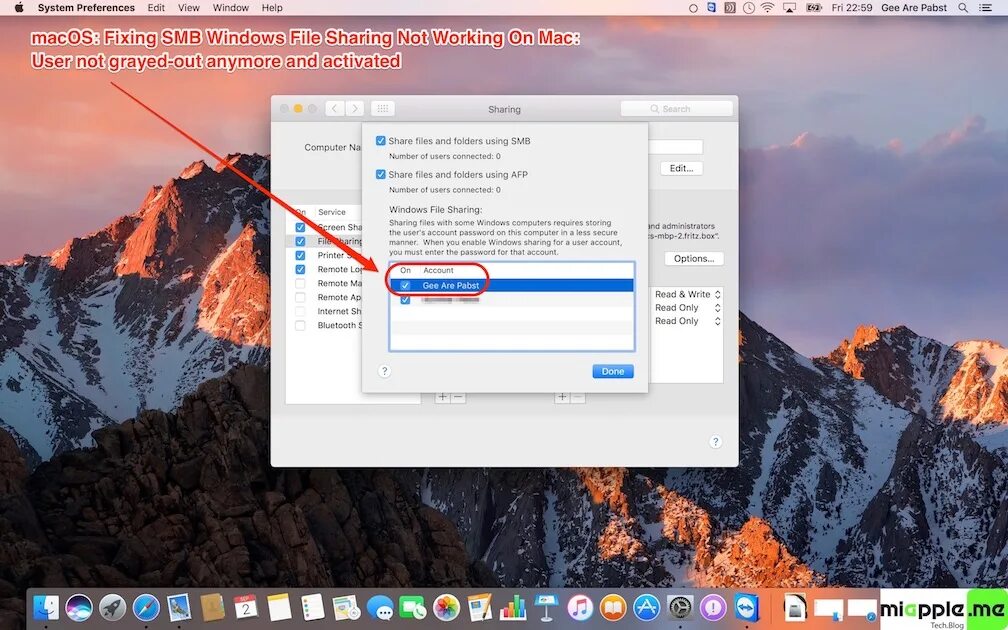Click the Done button
Viewport: 1008px width, 630px height.
tap(613, 371)
